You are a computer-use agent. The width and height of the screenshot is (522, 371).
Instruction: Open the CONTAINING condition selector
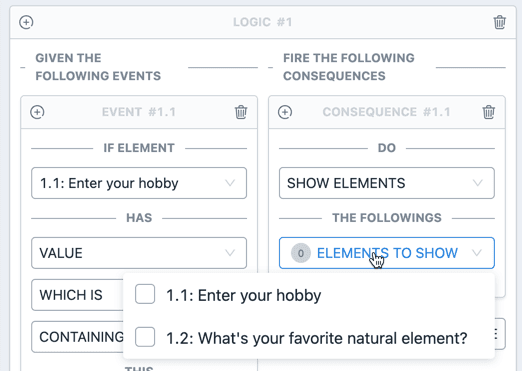[x=77, y=337]
